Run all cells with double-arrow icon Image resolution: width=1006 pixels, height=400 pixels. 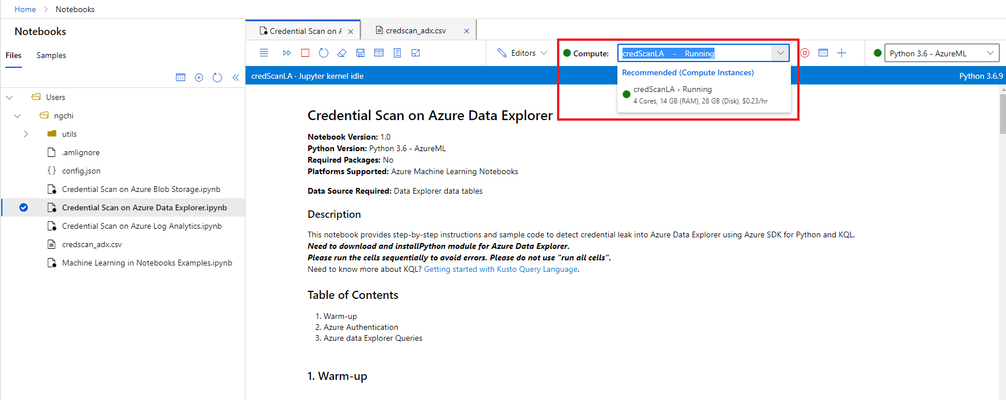286,53
